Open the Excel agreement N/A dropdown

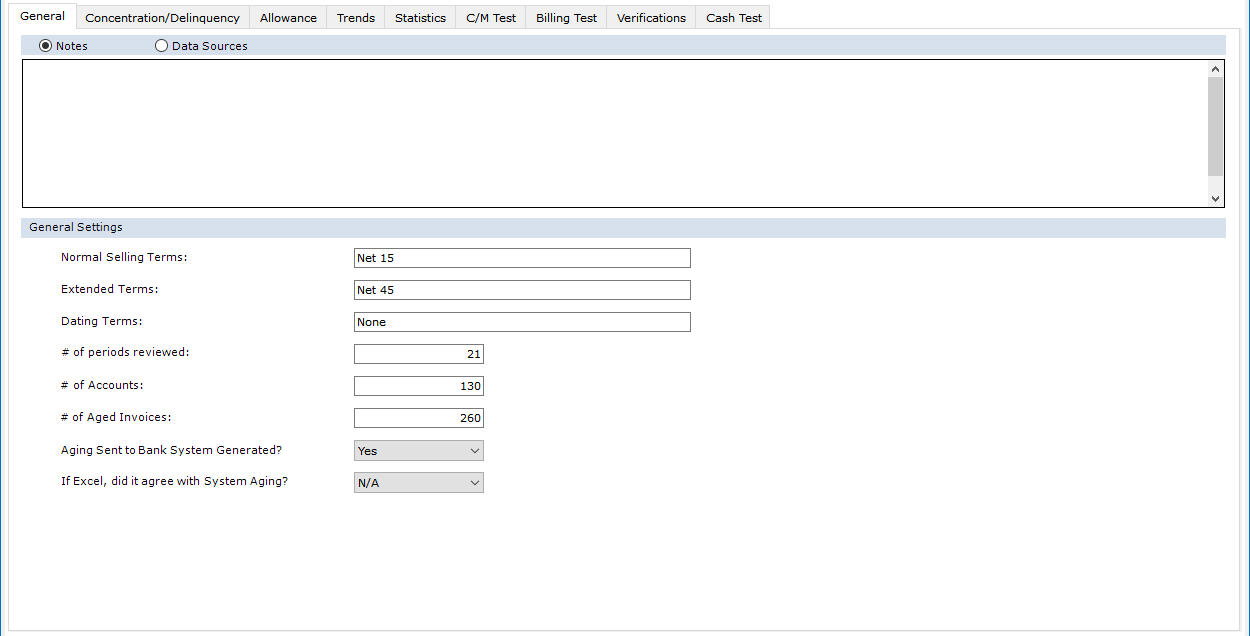pos(419,483)
